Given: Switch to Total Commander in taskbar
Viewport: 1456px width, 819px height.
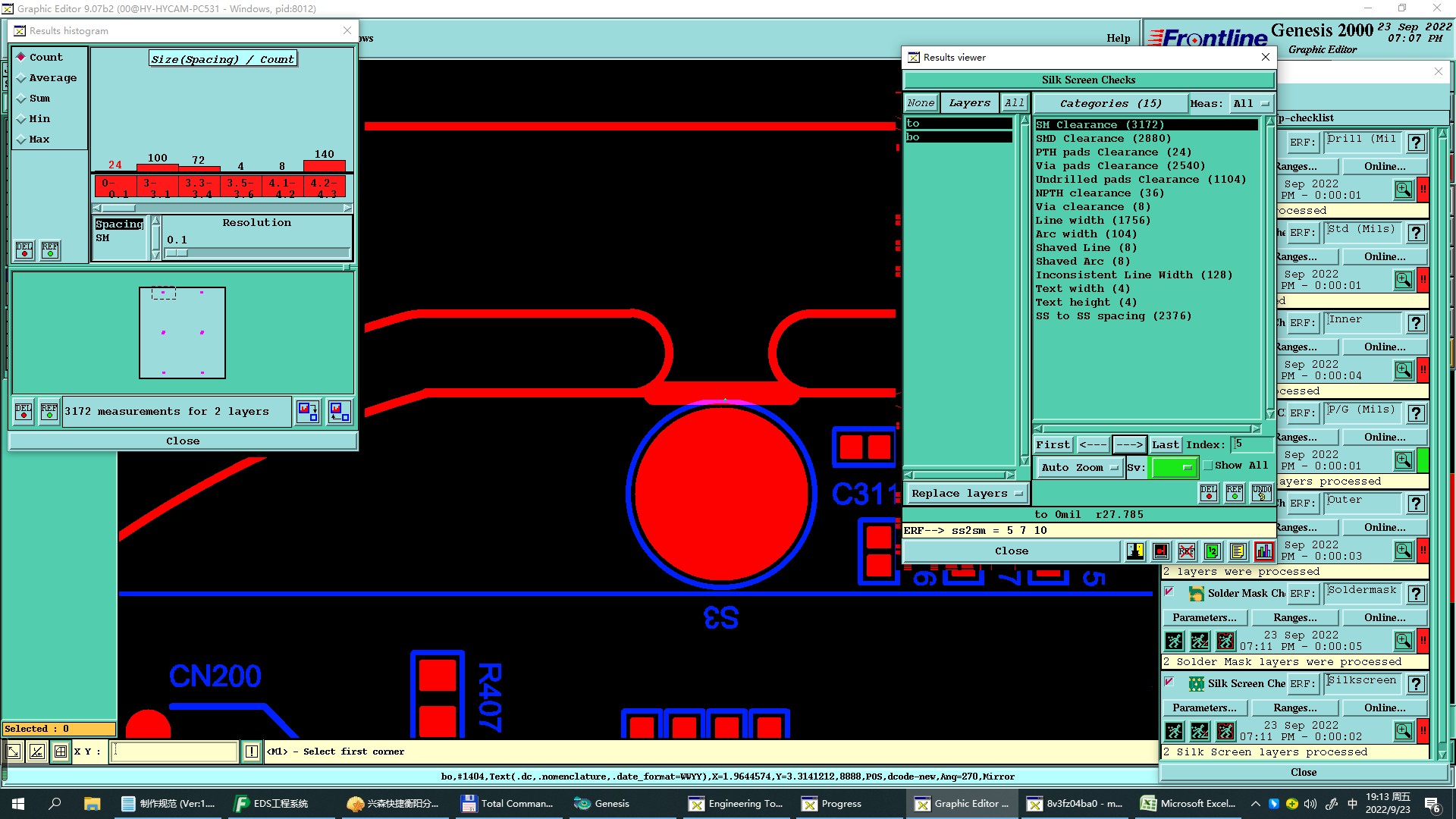Looking at the screenshot, I should coord(507,804).
